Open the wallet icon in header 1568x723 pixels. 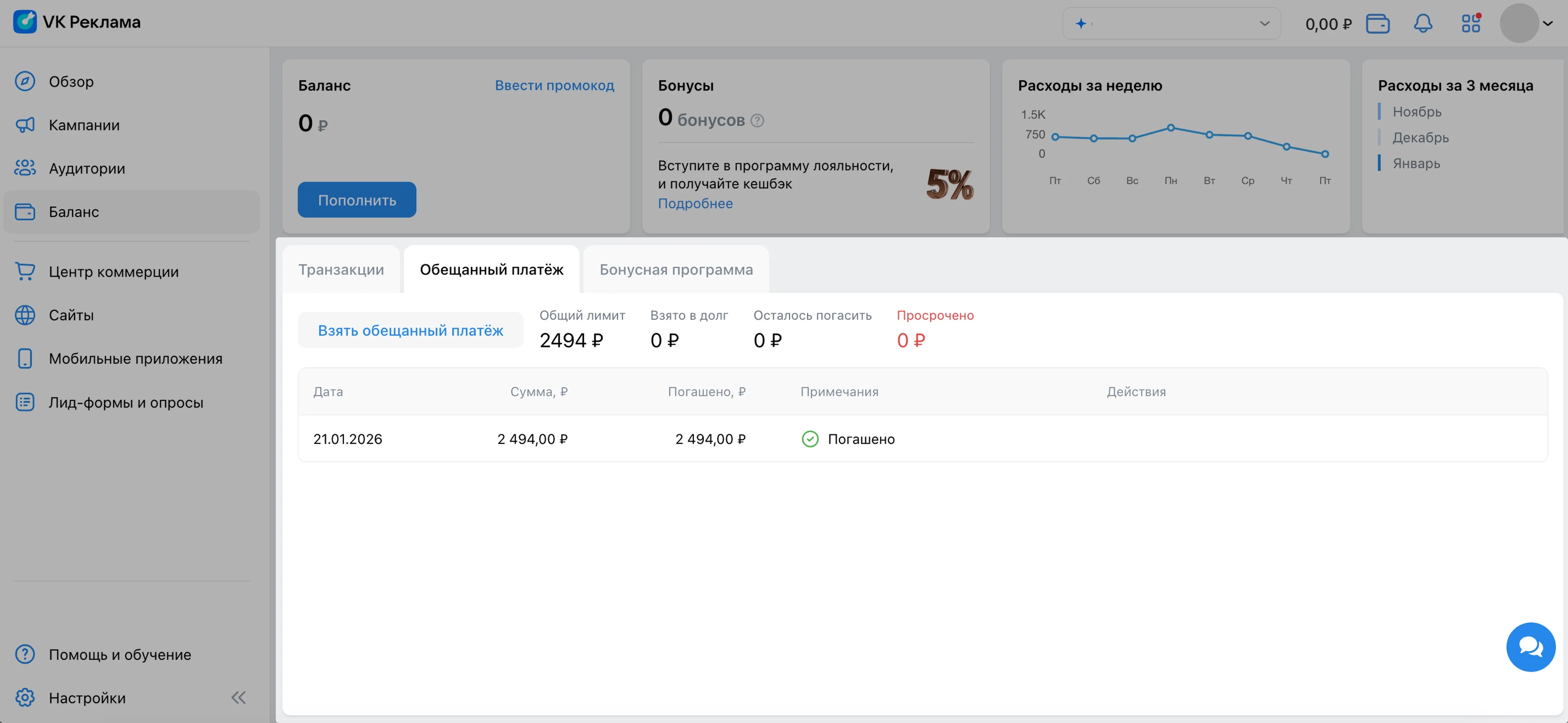click(1378, 24)
